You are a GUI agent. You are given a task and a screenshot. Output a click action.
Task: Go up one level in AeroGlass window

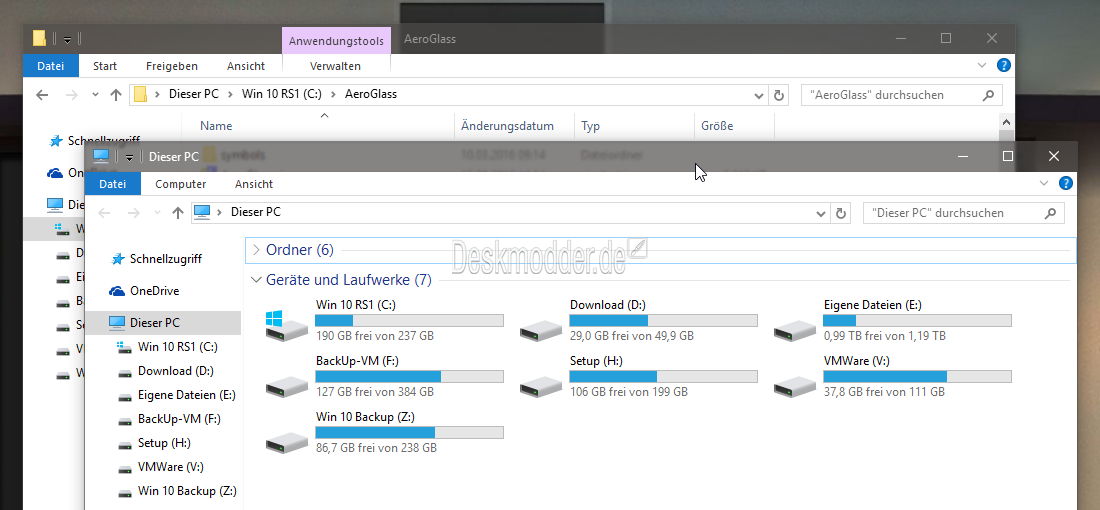[x=116, y=95]
